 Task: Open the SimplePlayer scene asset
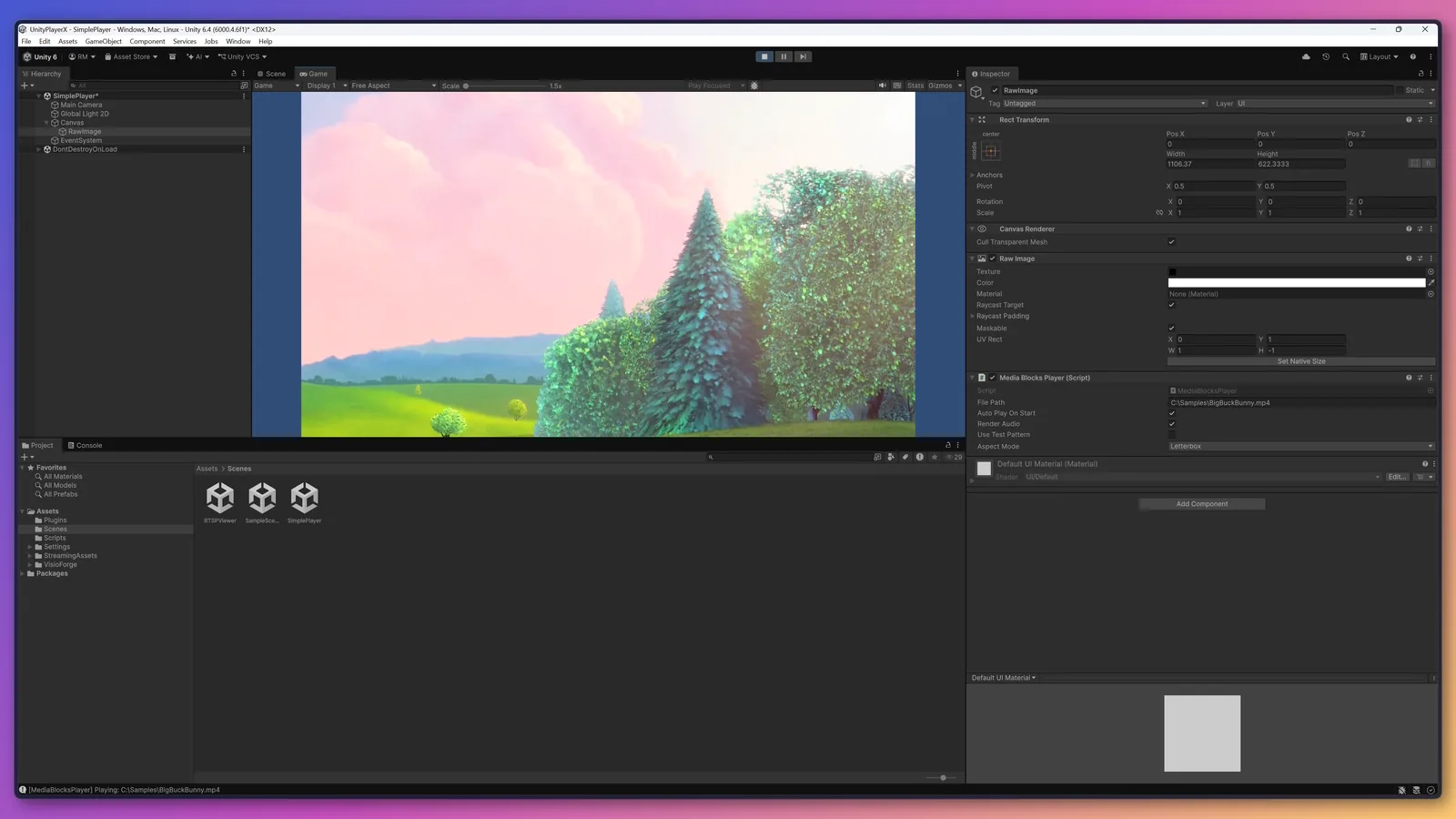point(304,502)
